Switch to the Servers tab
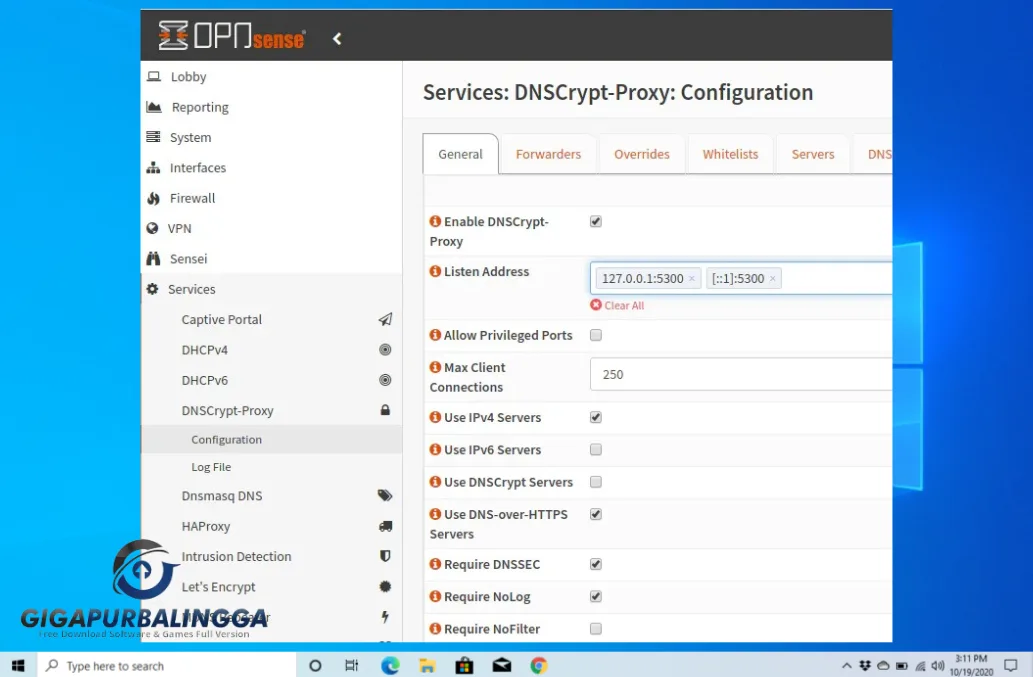The width and height of the screenshot is (1033, 677). click(813, 154)
